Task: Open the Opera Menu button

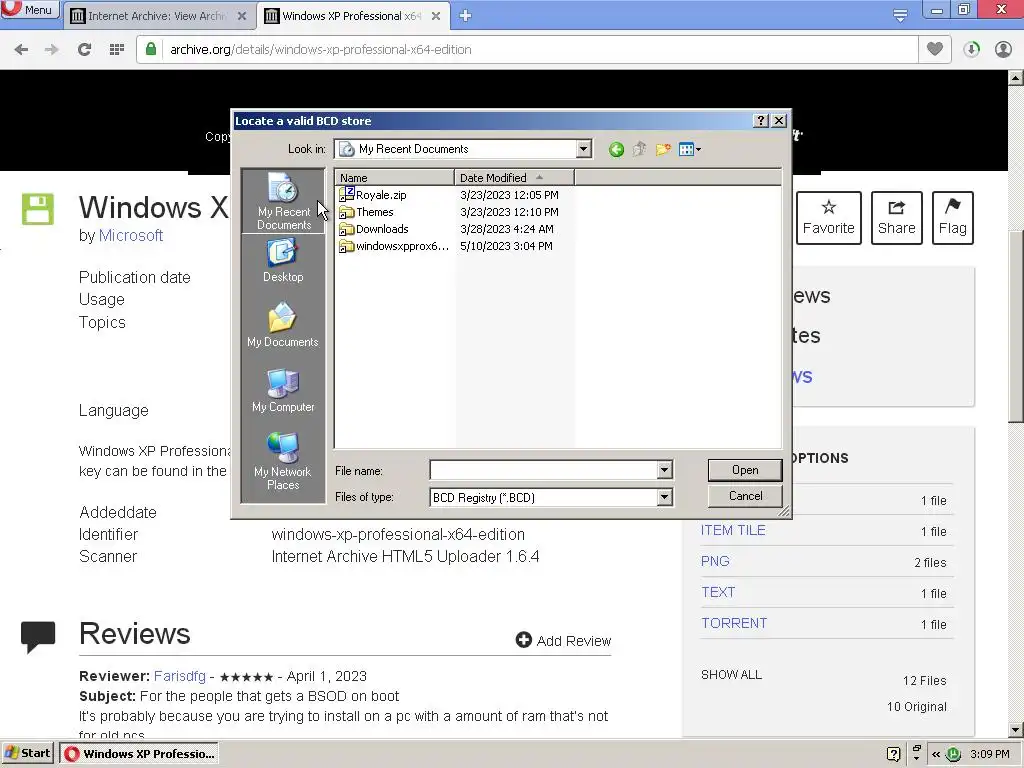Action: [x=29, y=10]
